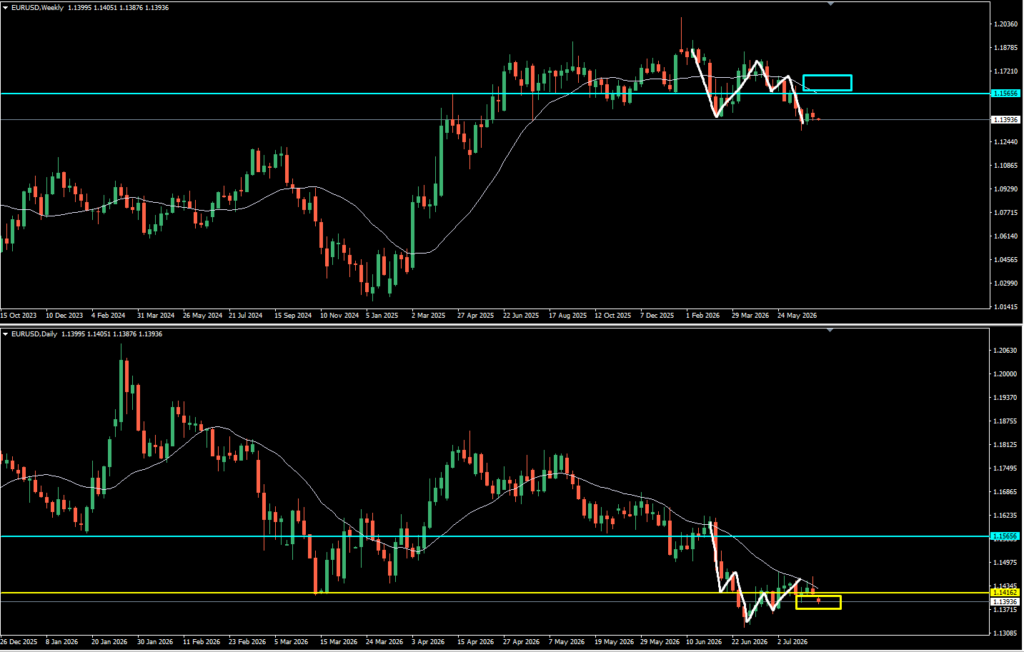Click the 27 Apr 2026 date label
This screenshot has height=652, width=1024.
coord(520,642)
